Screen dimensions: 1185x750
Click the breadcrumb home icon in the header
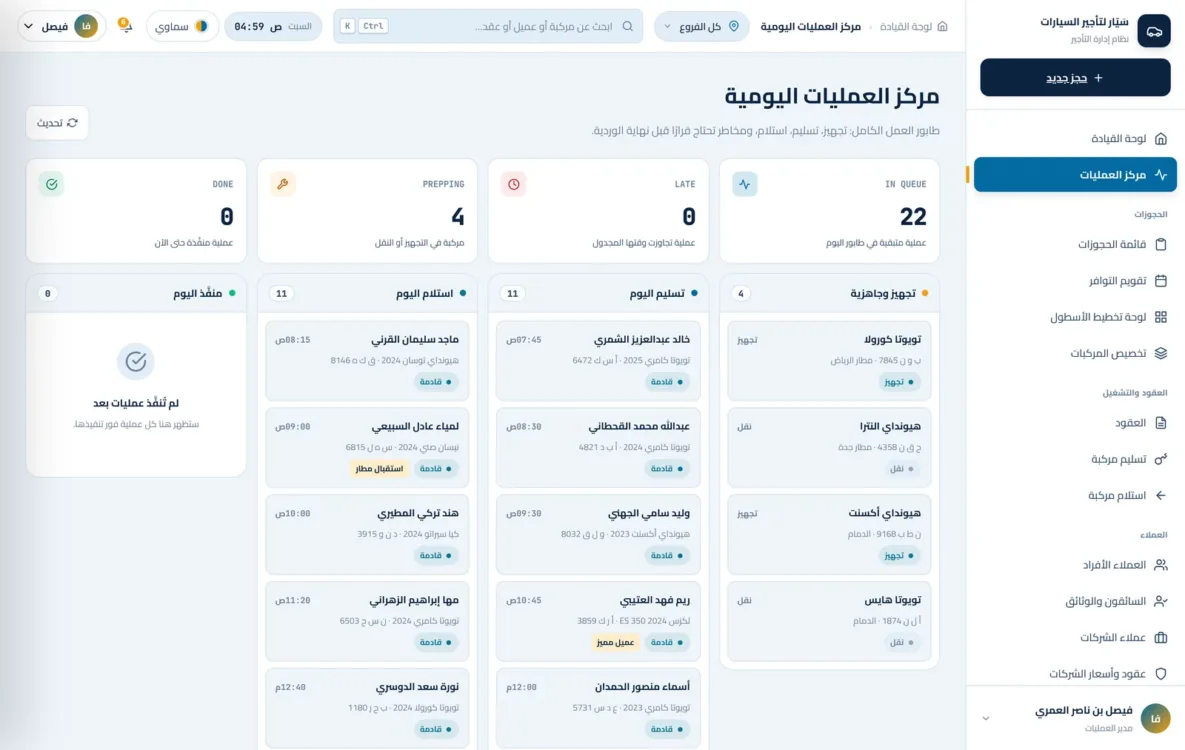tap(942, 26)
